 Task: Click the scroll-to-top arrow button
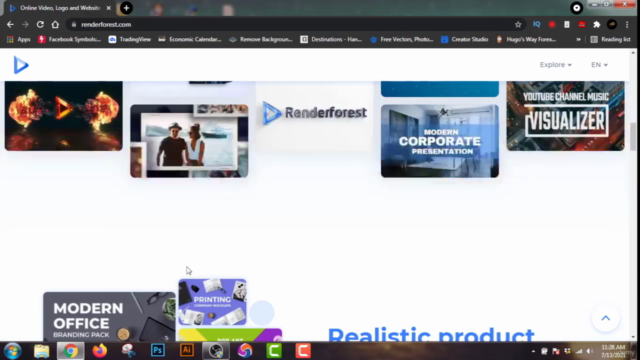pyautogui.click(x=606, y=318)
